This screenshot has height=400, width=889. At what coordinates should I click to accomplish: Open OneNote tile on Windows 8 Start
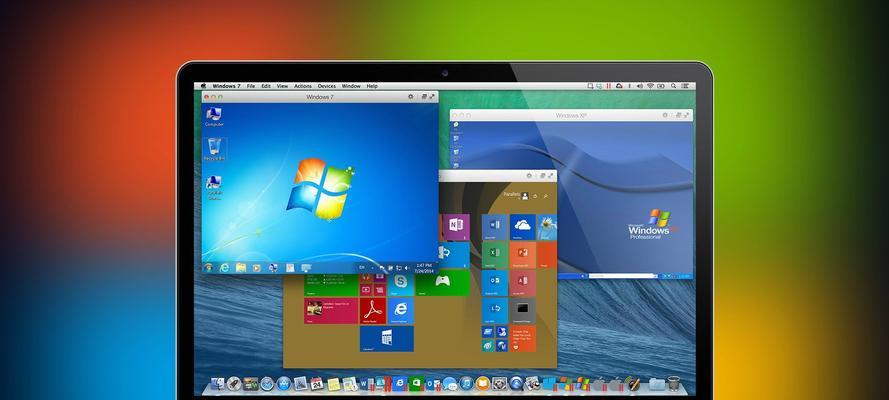pos(456,227)
